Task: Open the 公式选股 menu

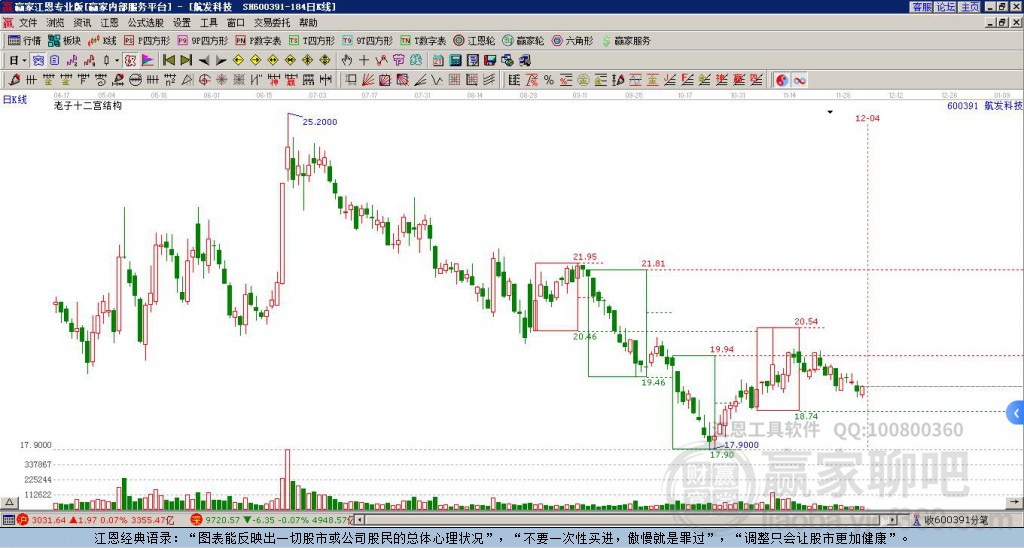Action: (x=146, y=23)
